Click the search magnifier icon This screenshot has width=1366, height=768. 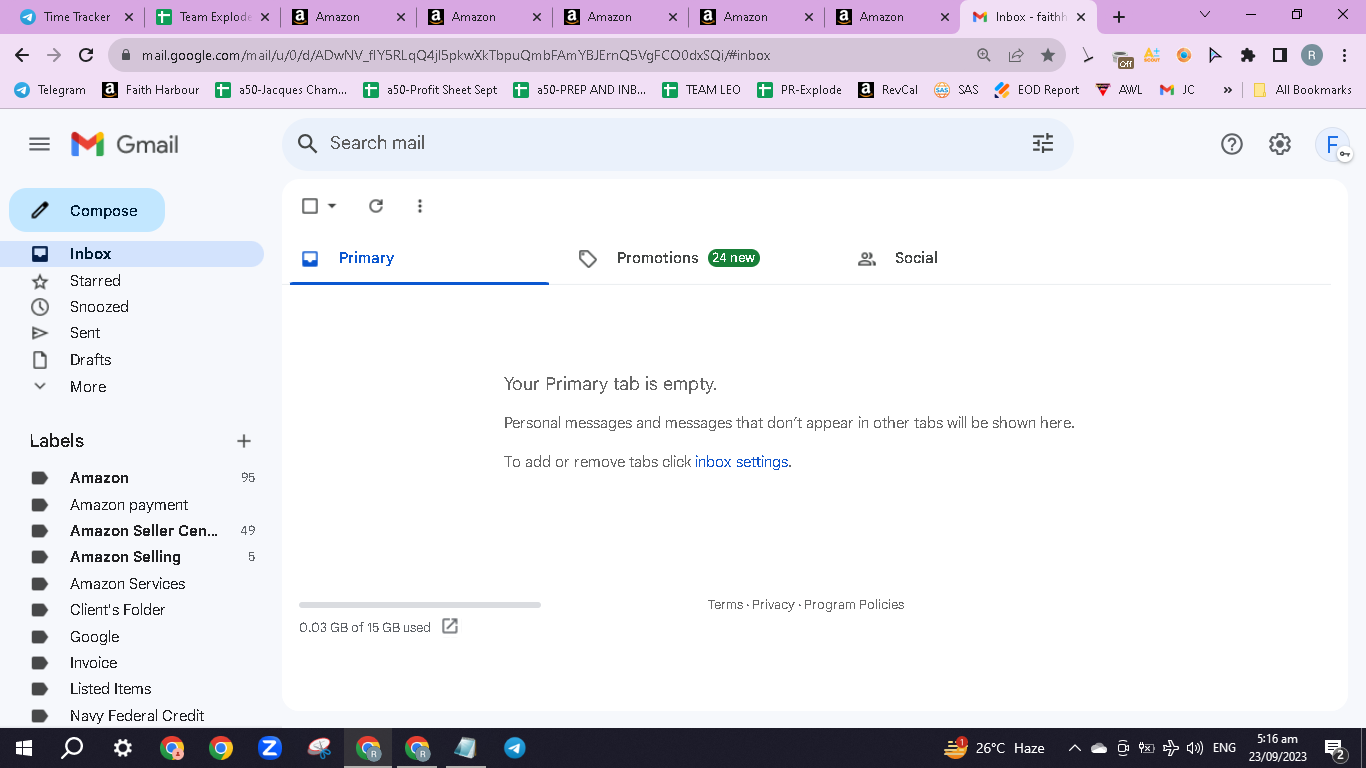308,144
